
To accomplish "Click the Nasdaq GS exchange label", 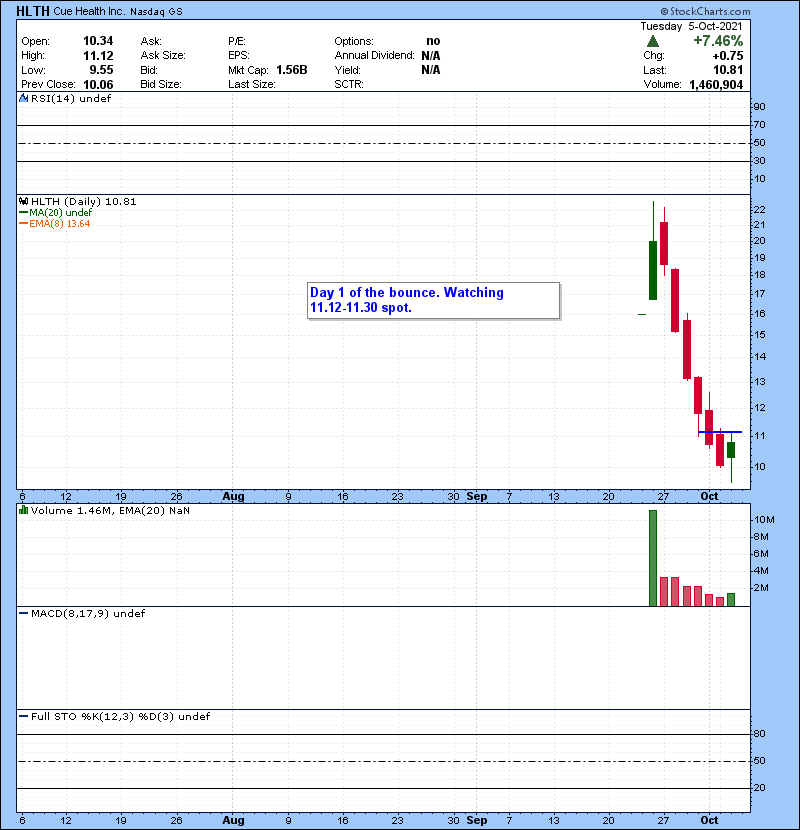I will coord(156,12).
